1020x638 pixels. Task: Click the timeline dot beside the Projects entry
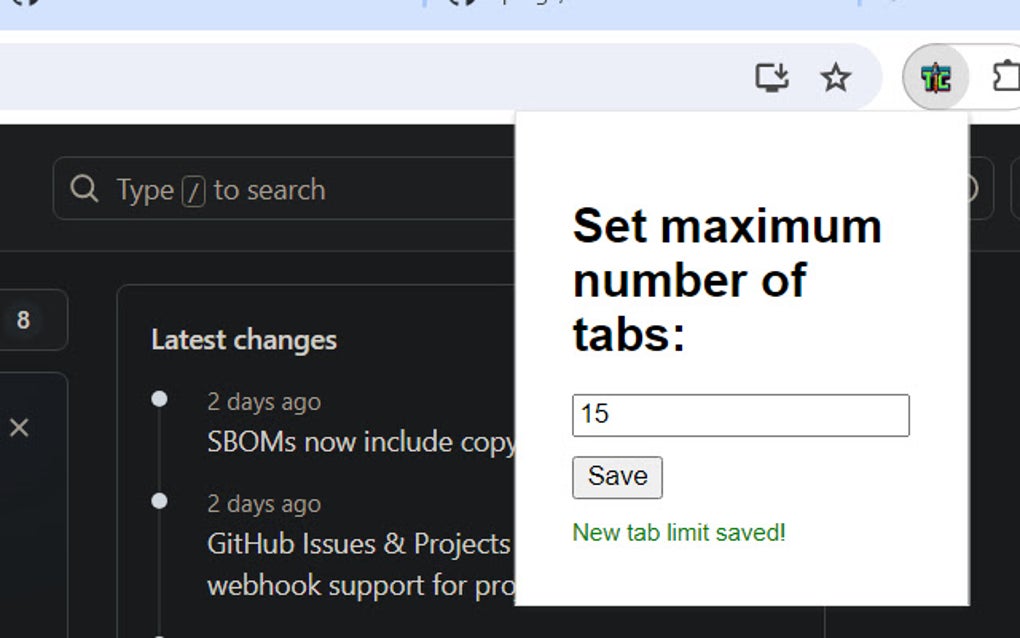pyautogui.click(x=160, y=501)
